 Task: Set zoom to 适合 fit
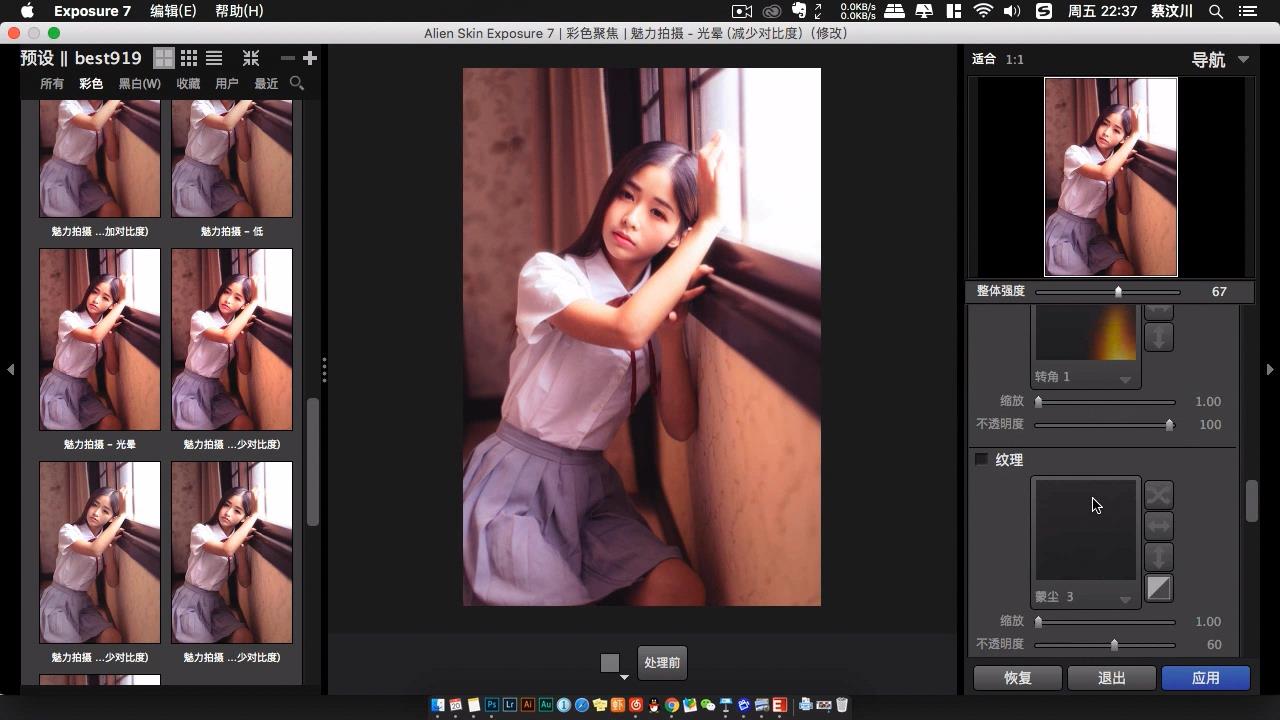pos(984,59)
